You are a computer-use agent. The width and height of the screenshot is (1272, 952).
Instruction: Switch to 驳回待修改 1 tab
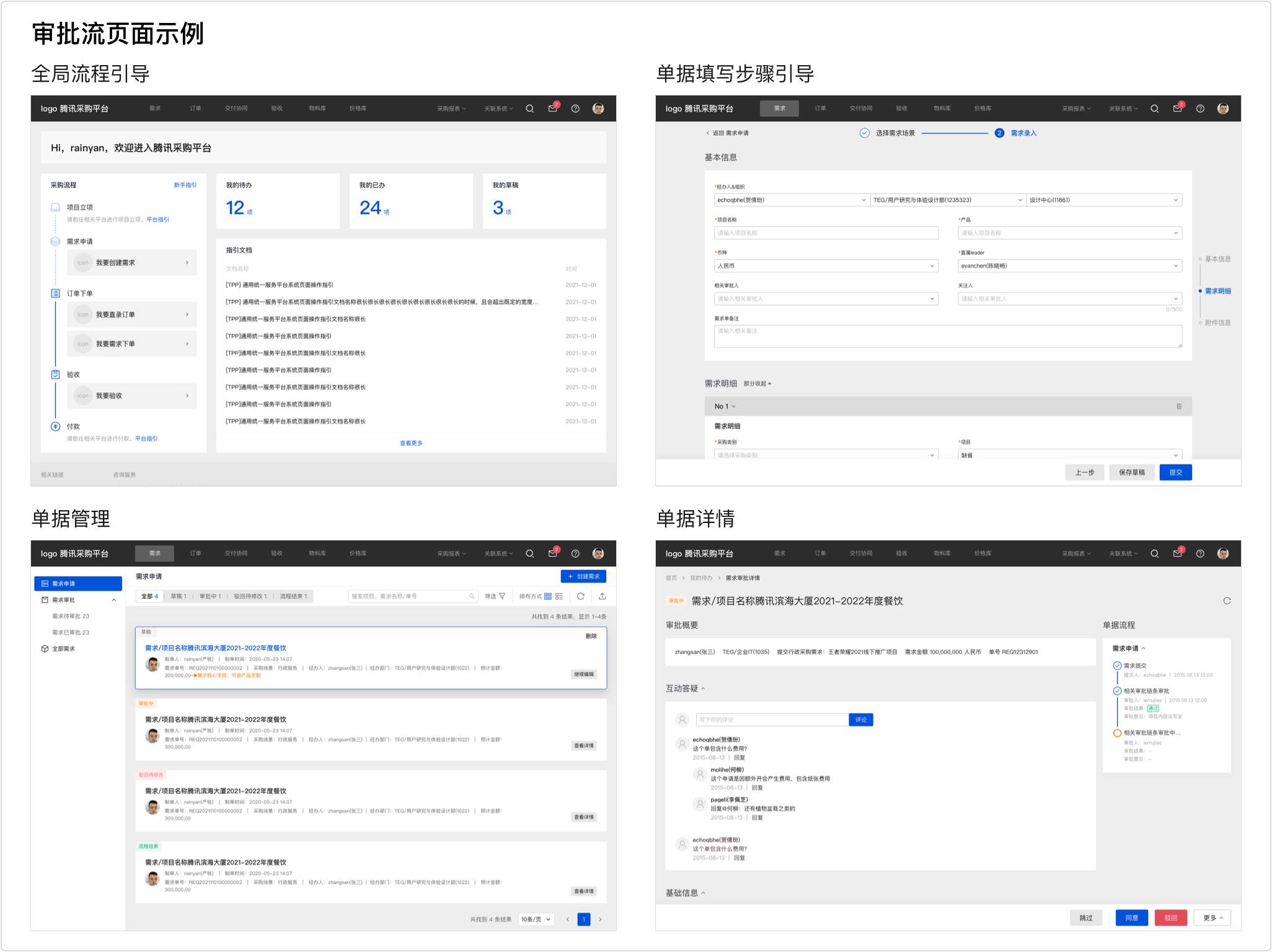tap(250, 596)
